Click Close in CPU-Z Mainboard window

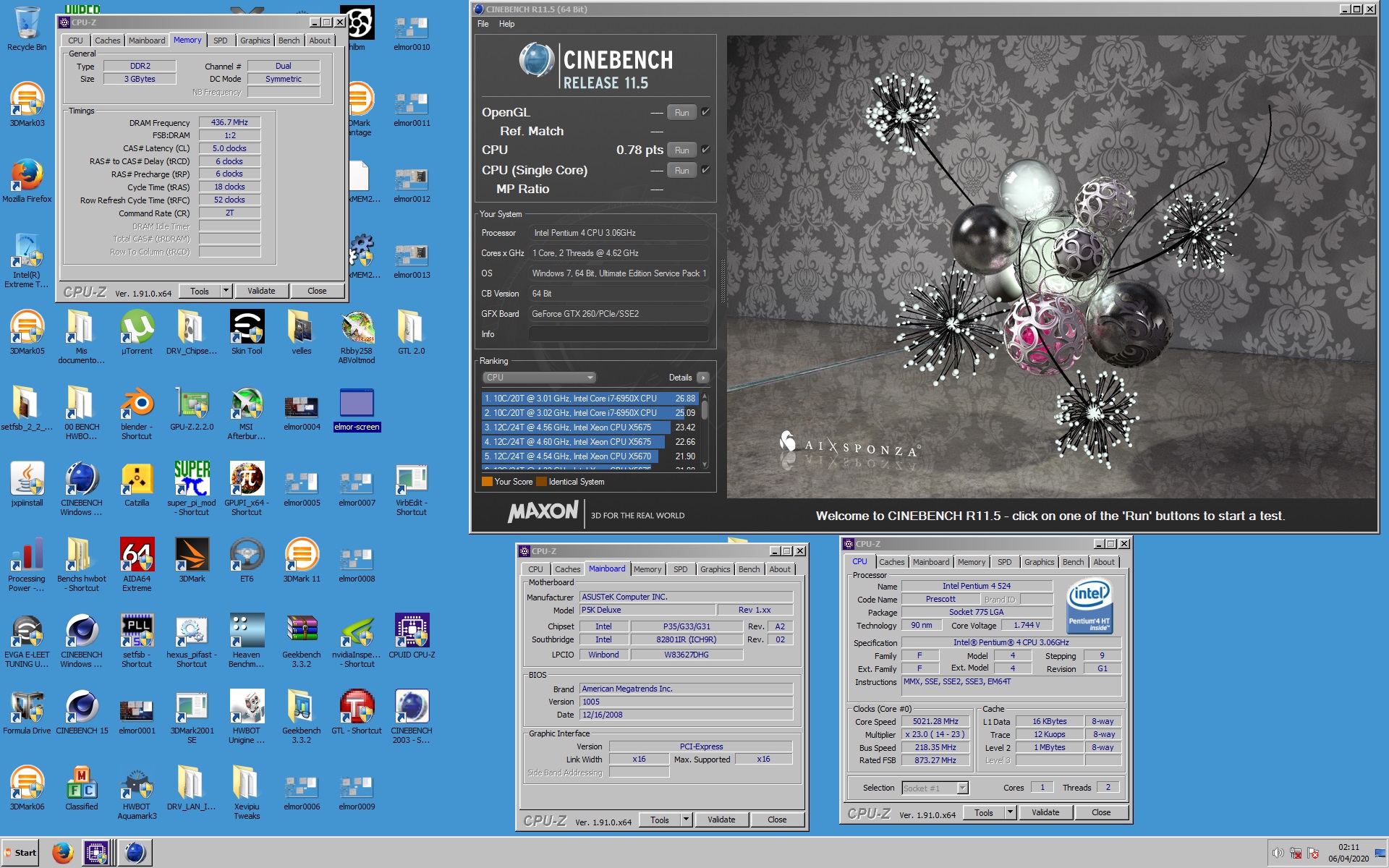pyautogui.click(x=777, y=820)
